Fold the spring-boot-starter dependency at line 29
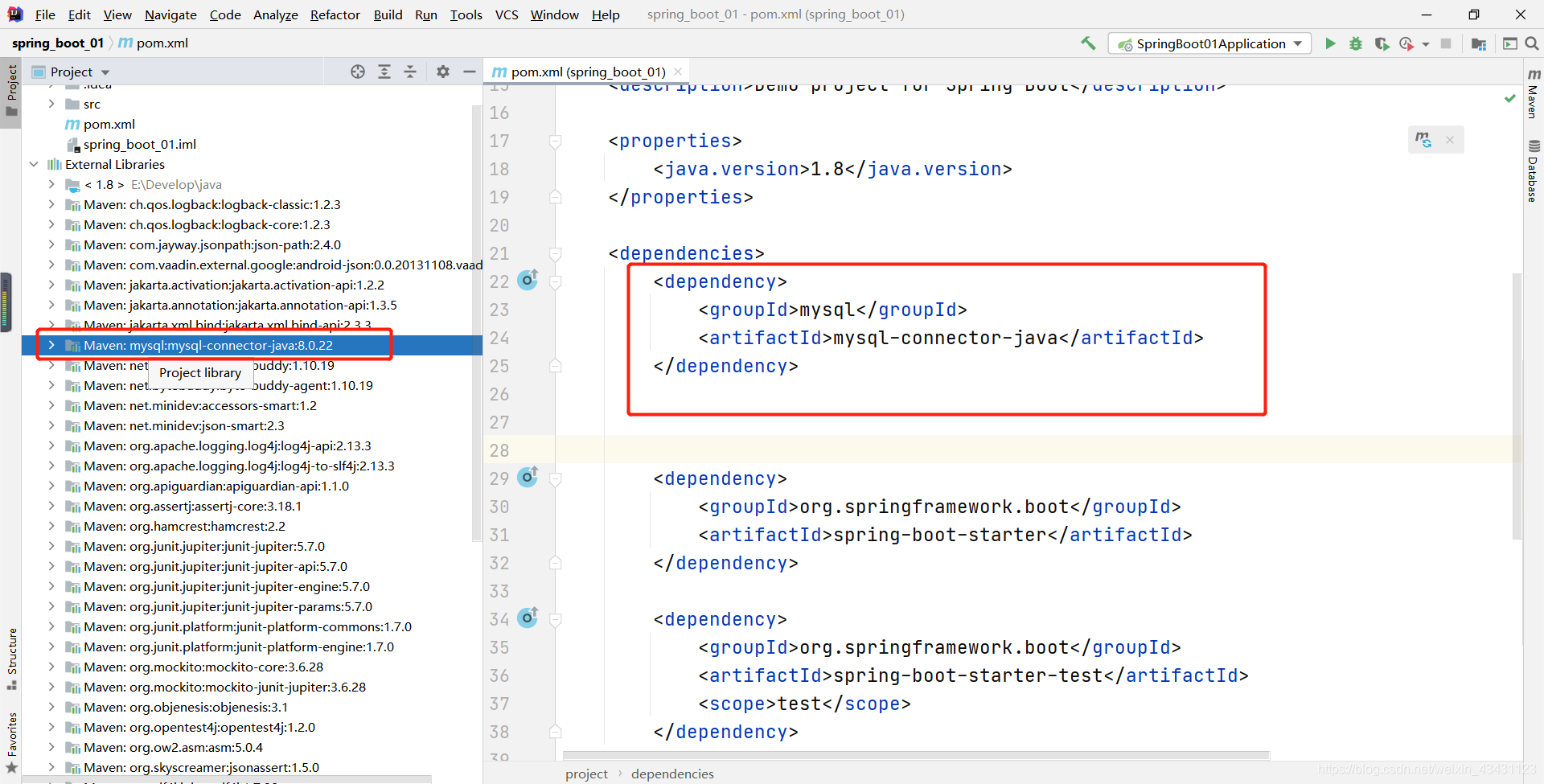This screenshot has width=1544, height=784. click(x=555, y=479)
